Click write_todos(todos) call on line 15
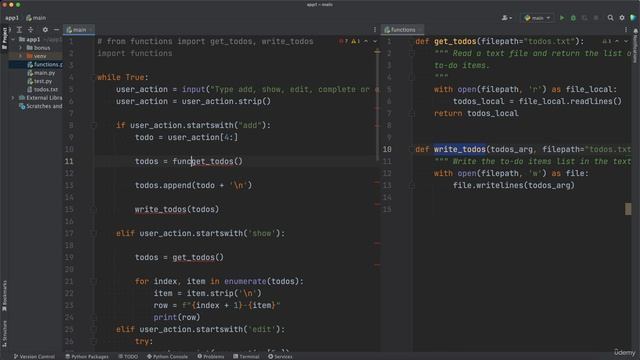640x360 pixels. pos(177,209)
